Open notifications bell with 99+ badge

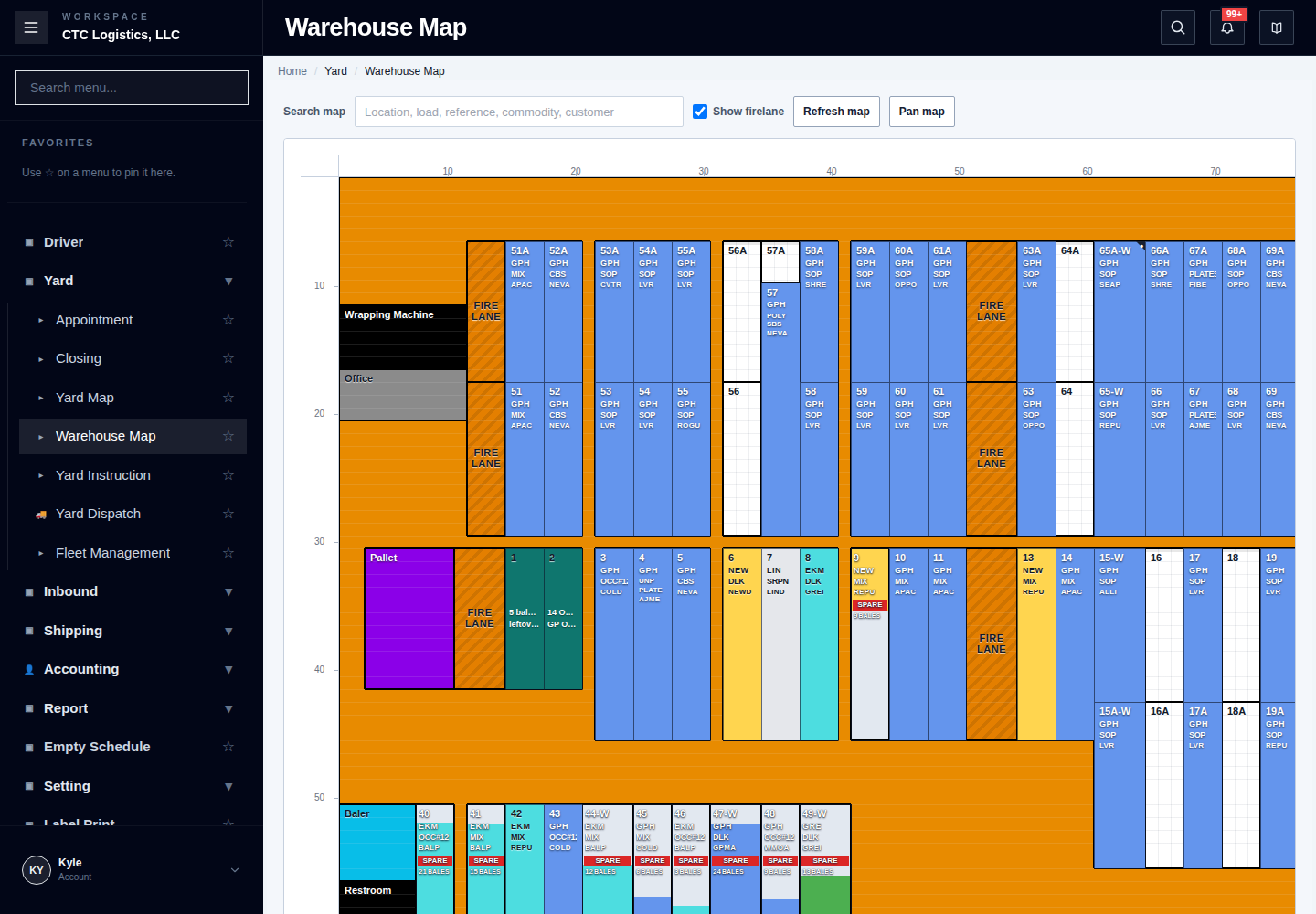[1227, 27]
